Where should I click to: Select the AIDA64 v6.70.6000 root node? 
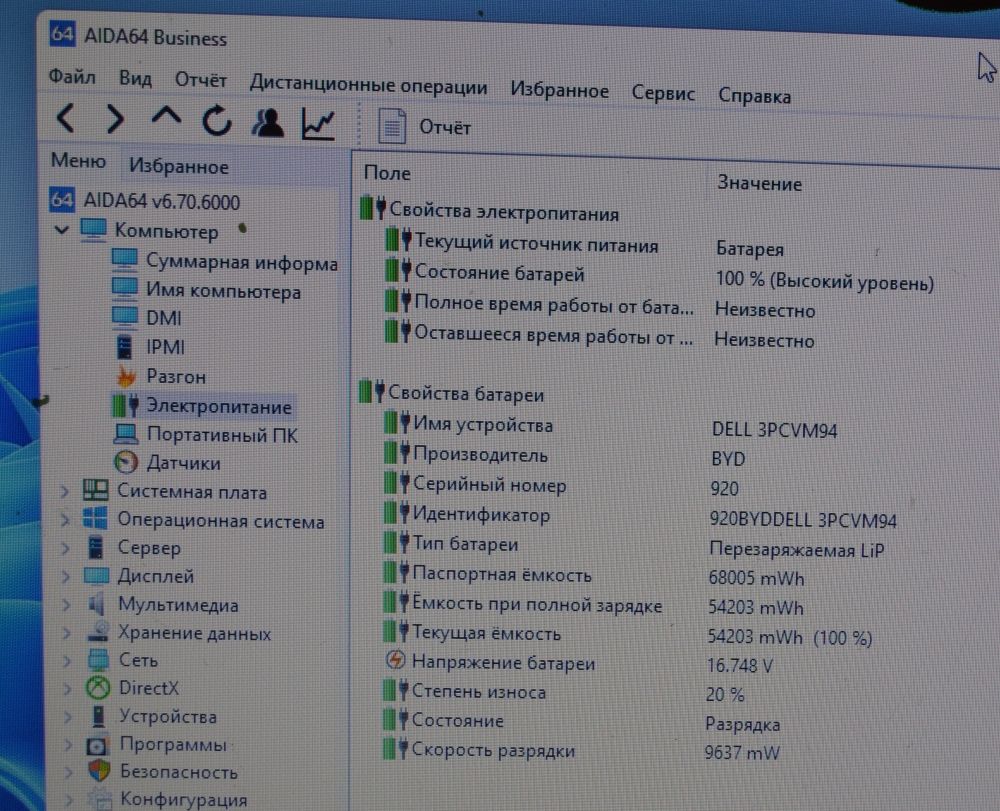click(x=145, y=201)
